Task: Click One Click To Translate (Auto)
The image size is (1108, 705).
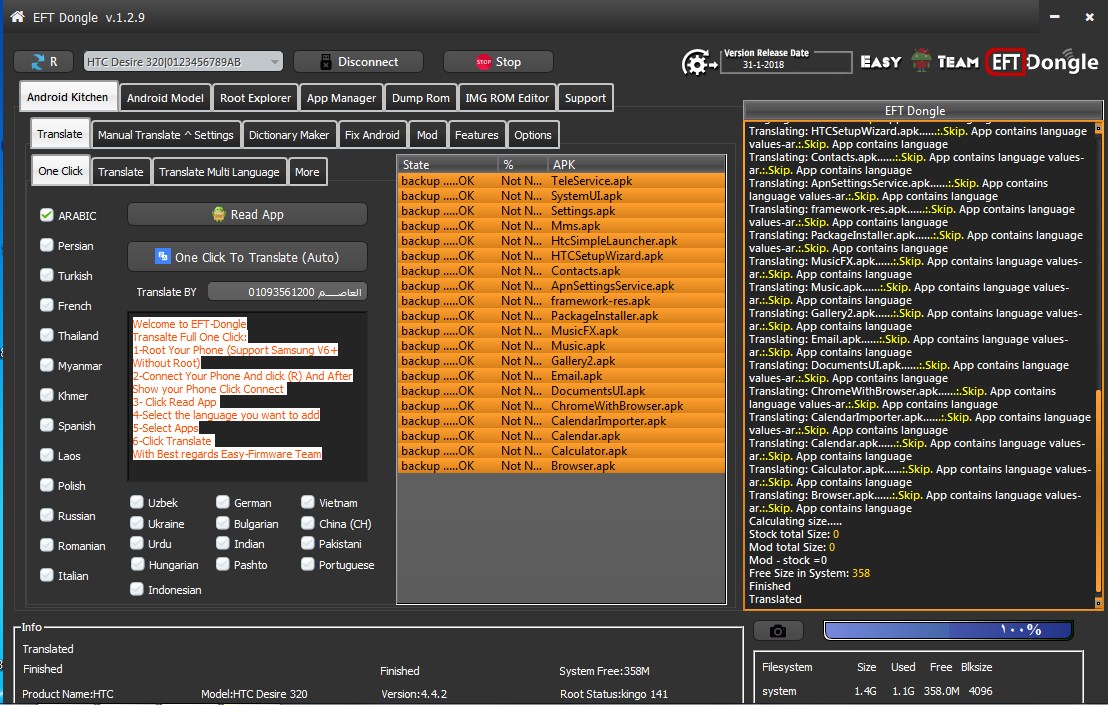Action: (247, 257)
